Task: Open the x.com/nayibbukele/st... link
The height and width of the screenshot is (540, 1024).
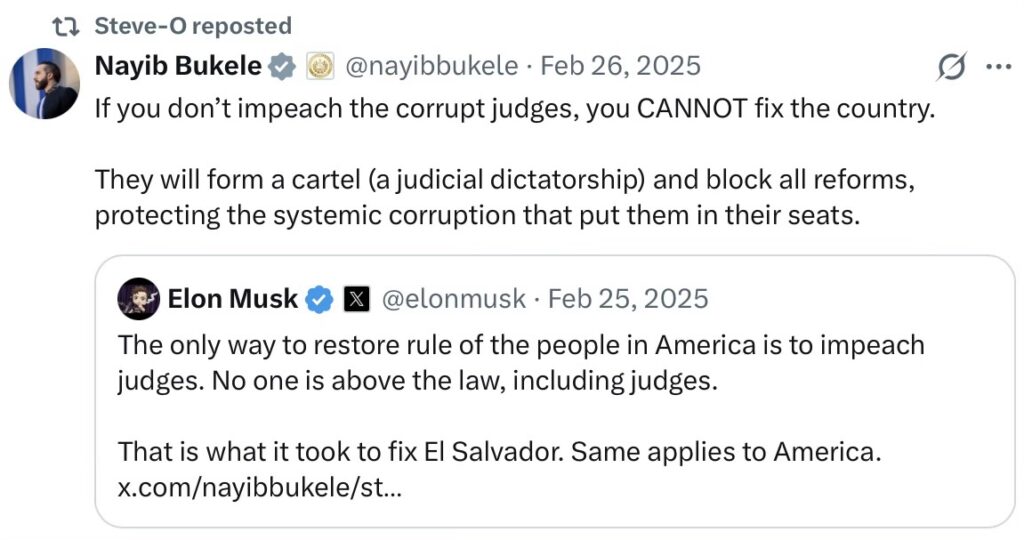Action: click(260, 488)
